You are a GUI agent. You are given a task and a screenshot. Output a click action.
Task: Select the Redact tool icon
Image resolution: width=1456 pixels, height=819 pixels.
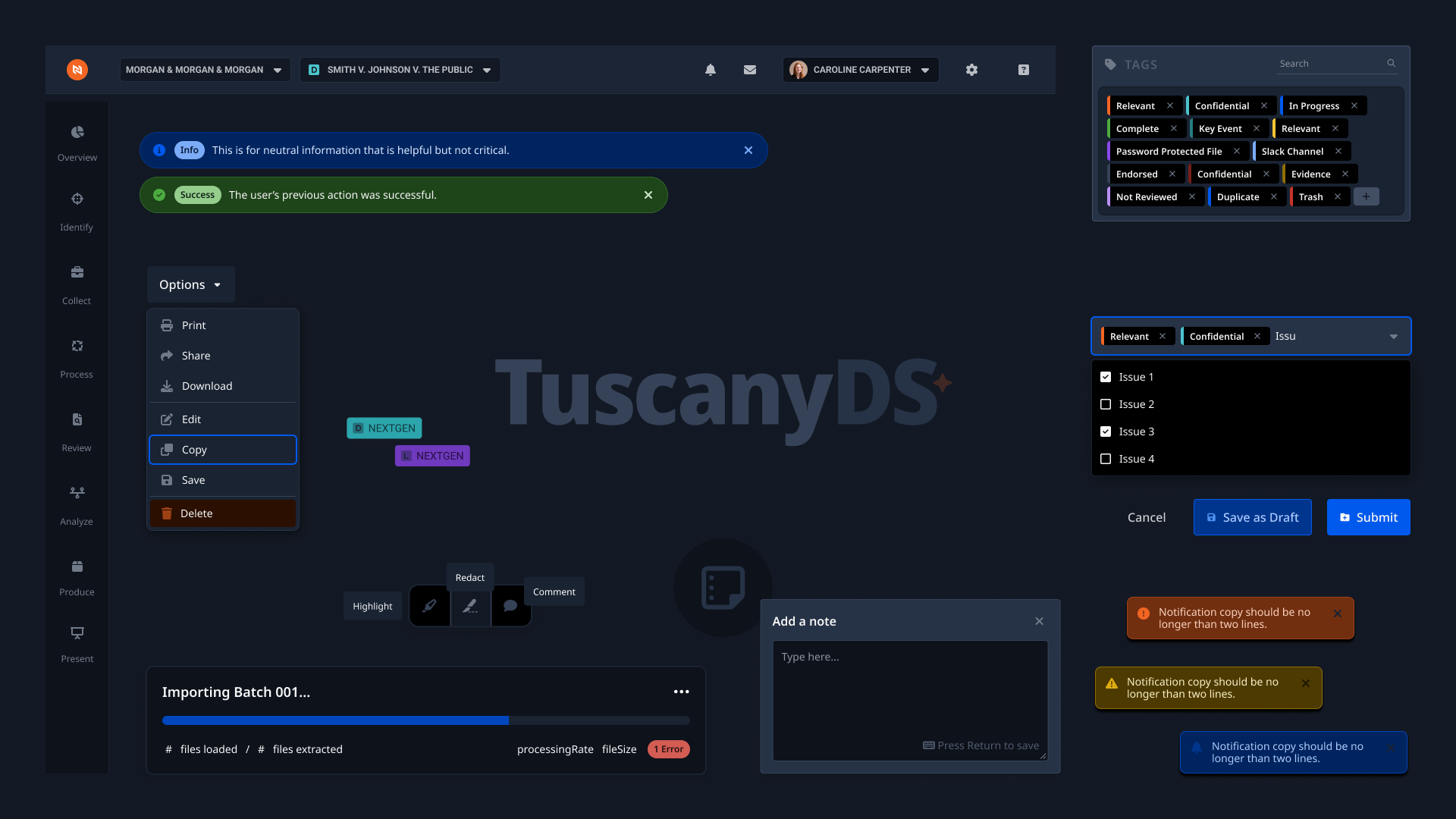click(470, 606)
